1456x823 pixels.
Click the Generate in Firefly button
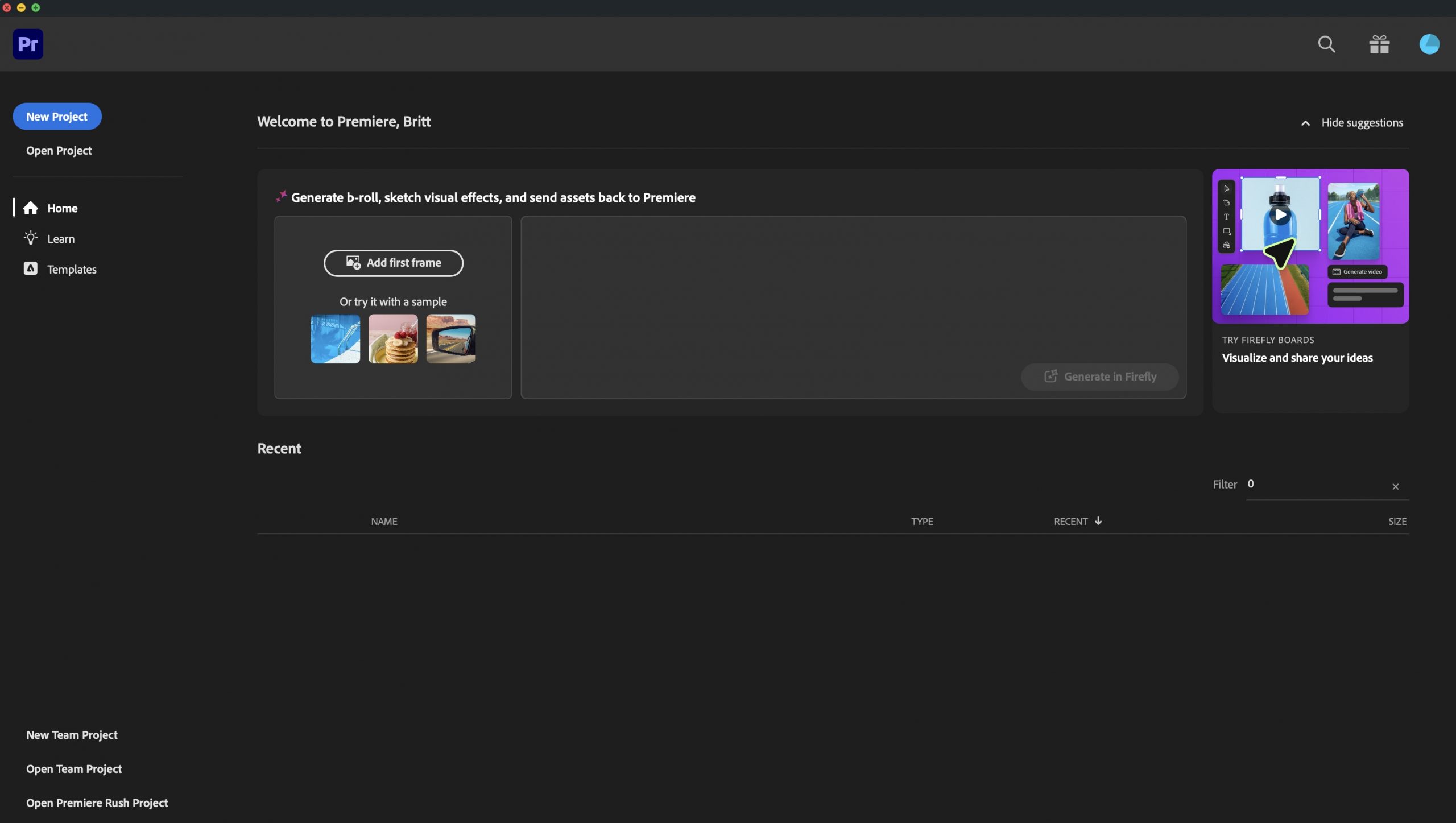(1099, 377)
